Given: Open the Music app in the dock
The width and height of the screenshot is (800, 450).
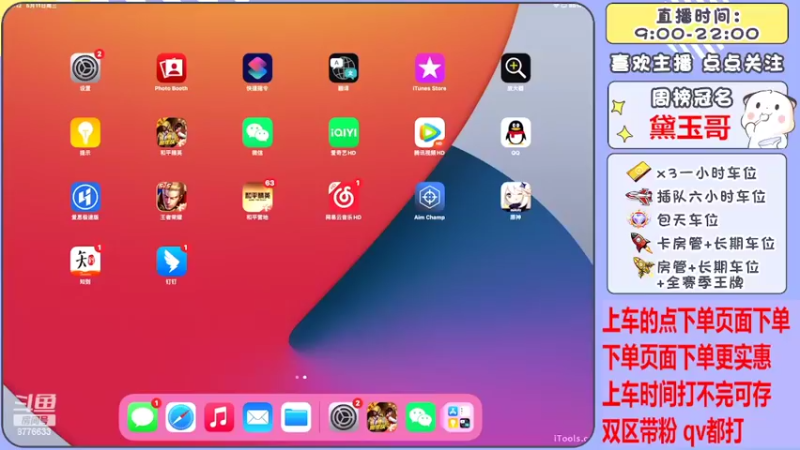Looking at the screenshot, I should tap(219, 417).
